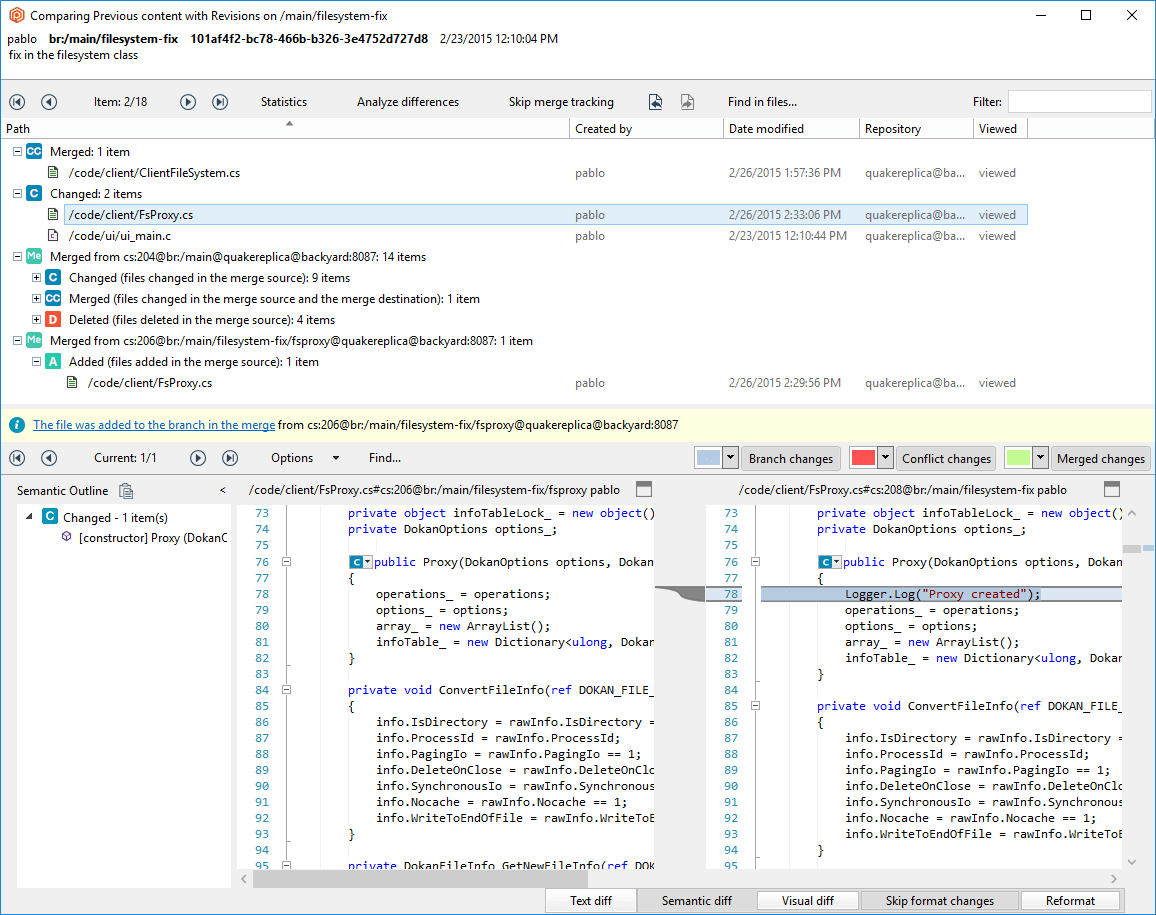Viewport: 1156px width, 915px height.
Task: Jump to last difference in diff toolbar
Action: tap(230, 458)
